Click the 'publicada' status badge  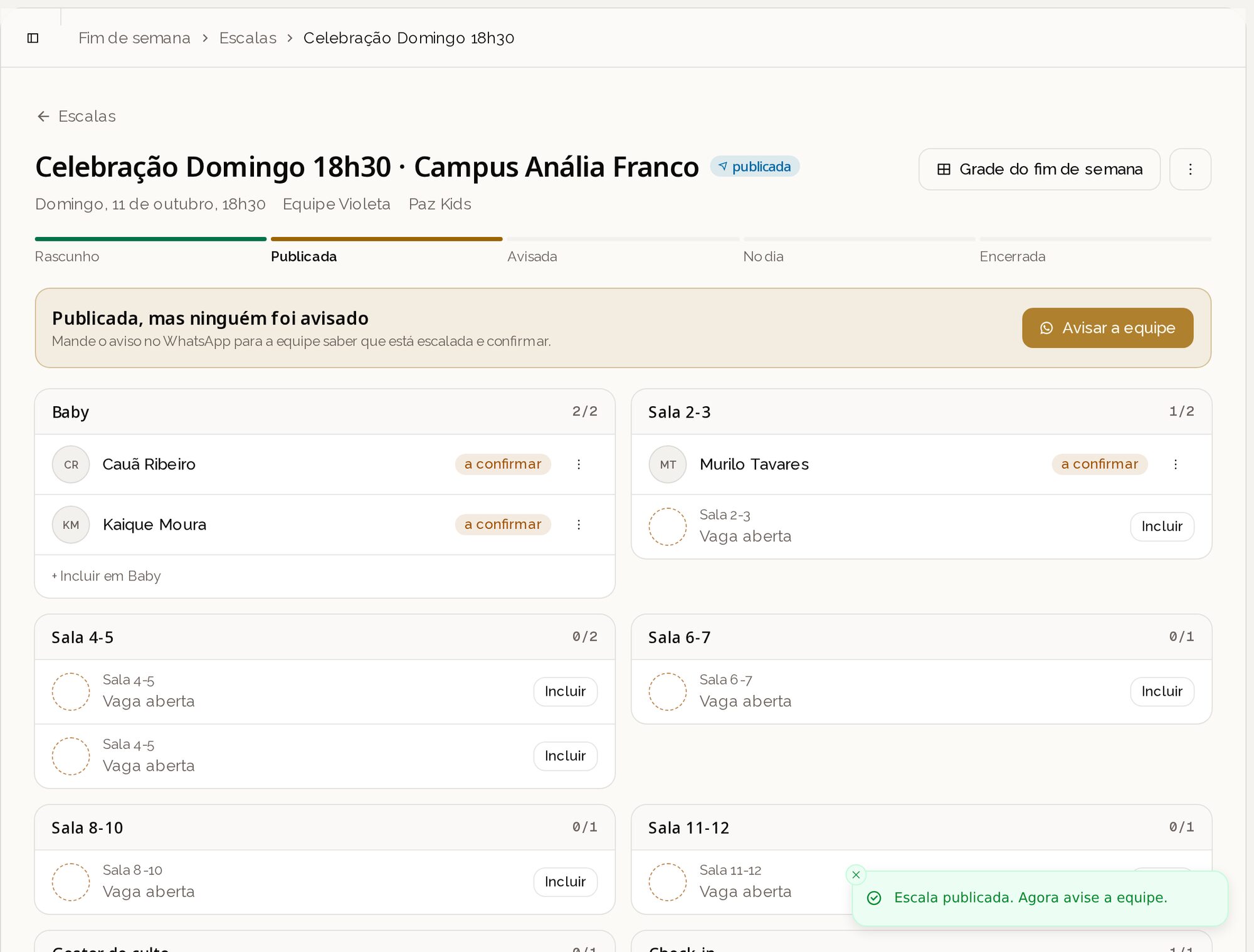(x=755, y=167)
